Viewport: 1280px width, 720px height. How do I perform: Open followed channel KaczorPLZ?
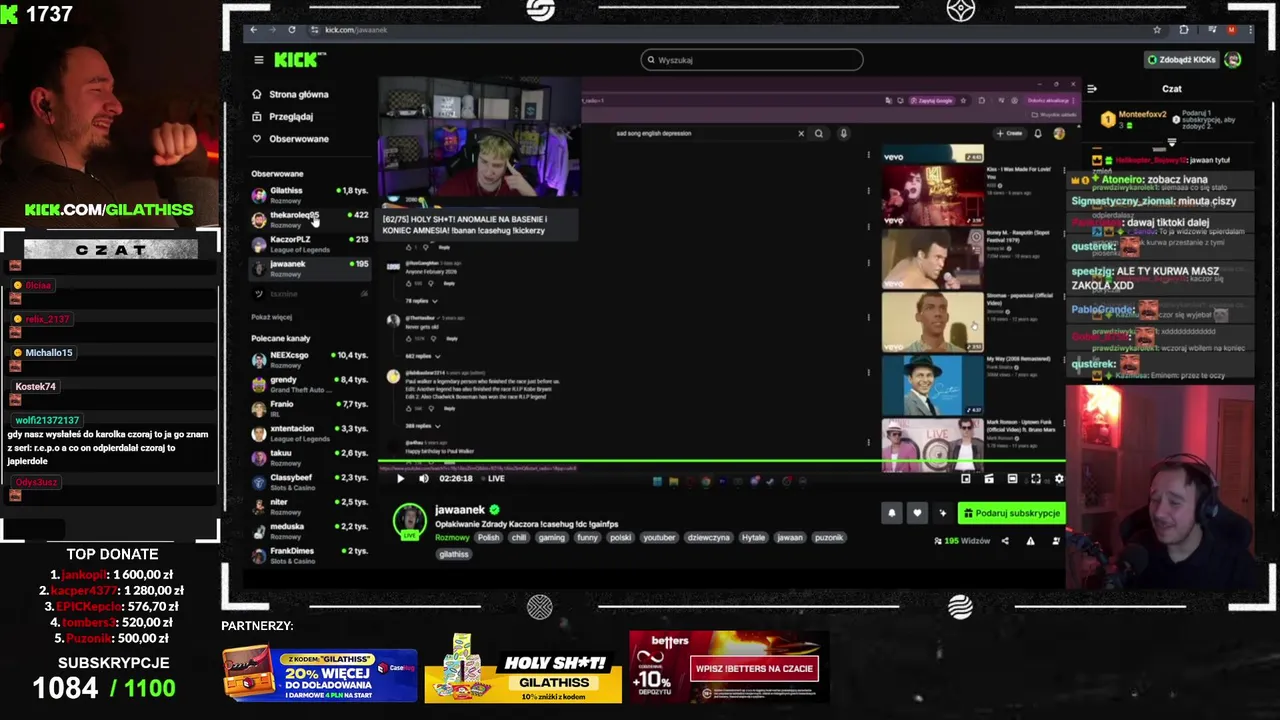309,243
